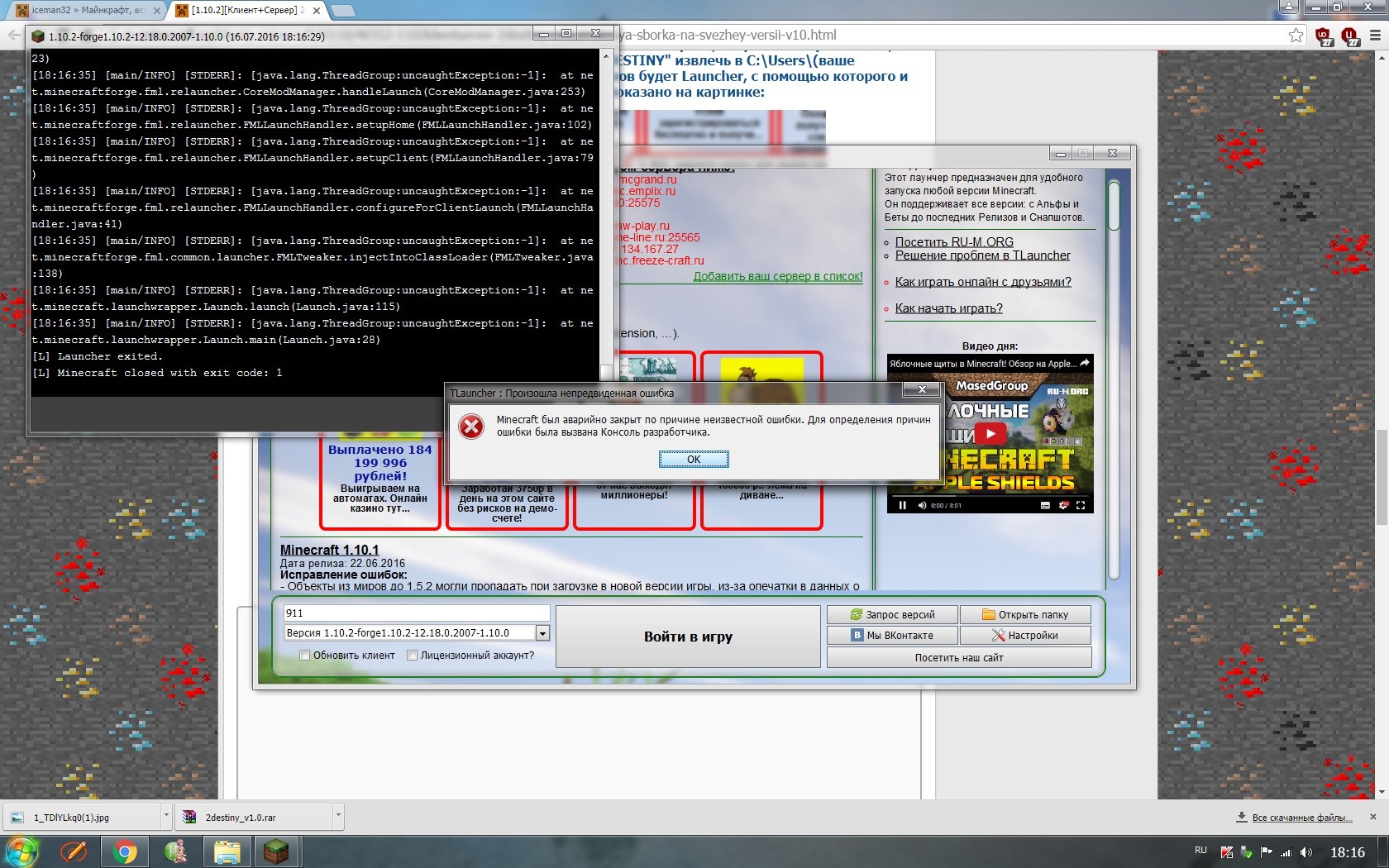Open video quality settings gear
1389x868 pixels.
point(1063,505)
